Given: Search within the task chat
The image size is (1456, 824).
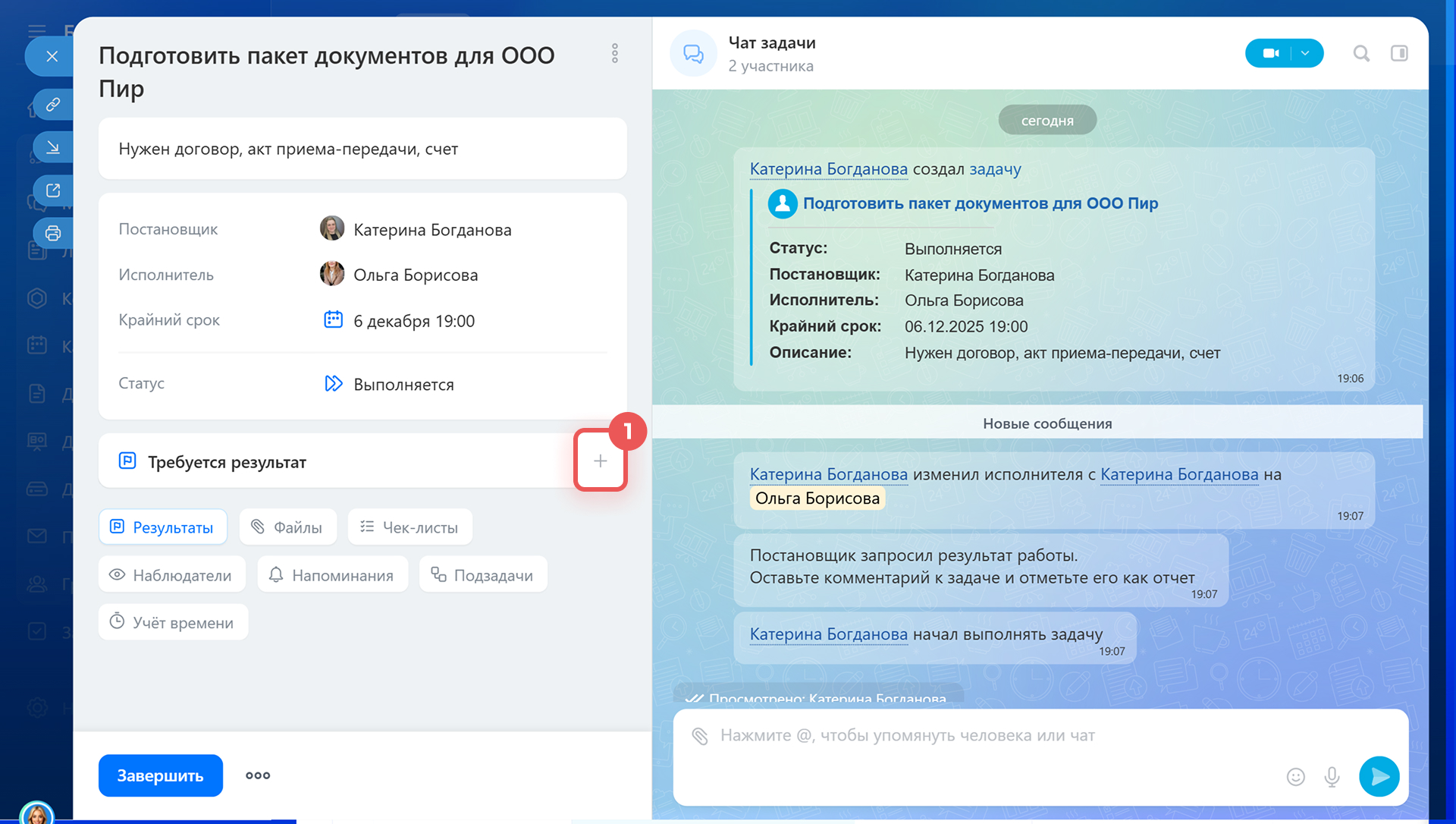Looking at the screenshot, I should click(x=1361, y=53).
